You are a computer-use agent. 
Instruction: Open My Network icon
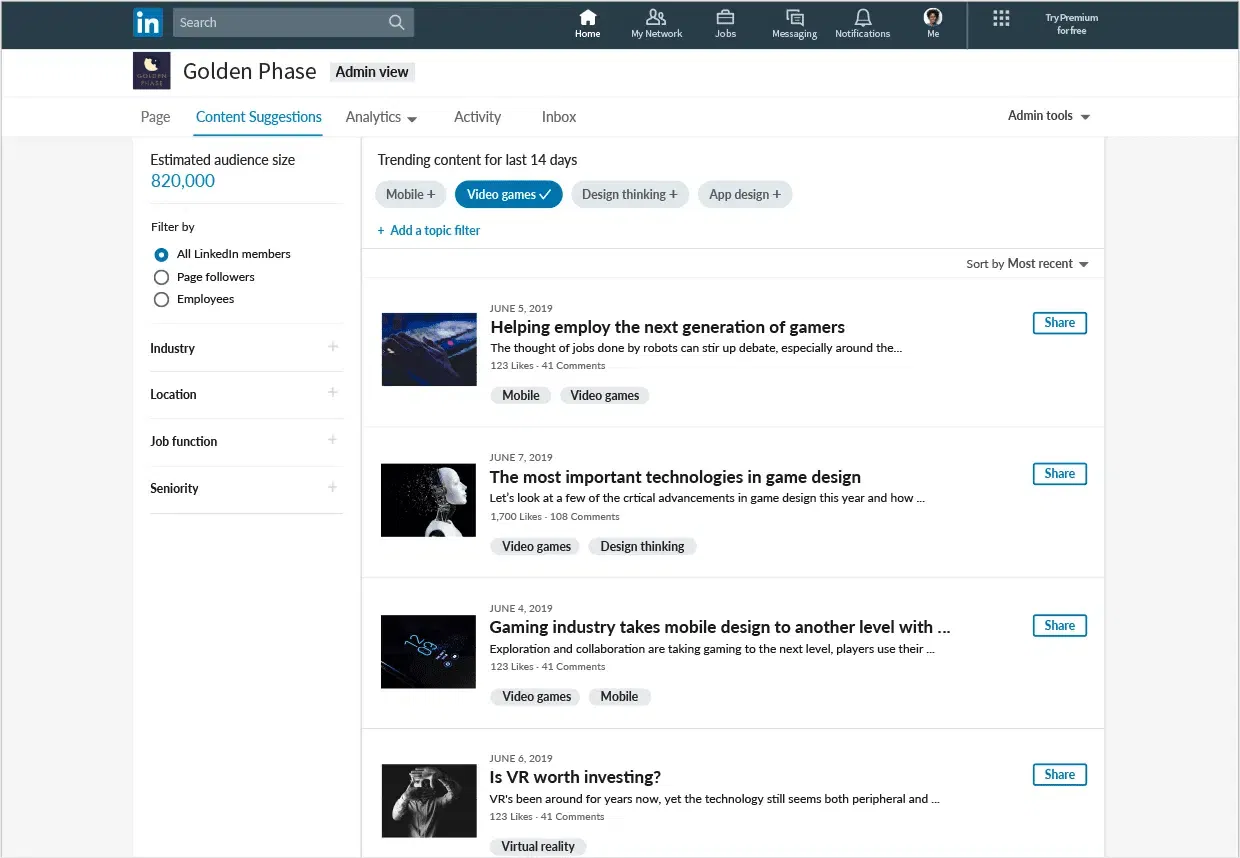[656, 17]
